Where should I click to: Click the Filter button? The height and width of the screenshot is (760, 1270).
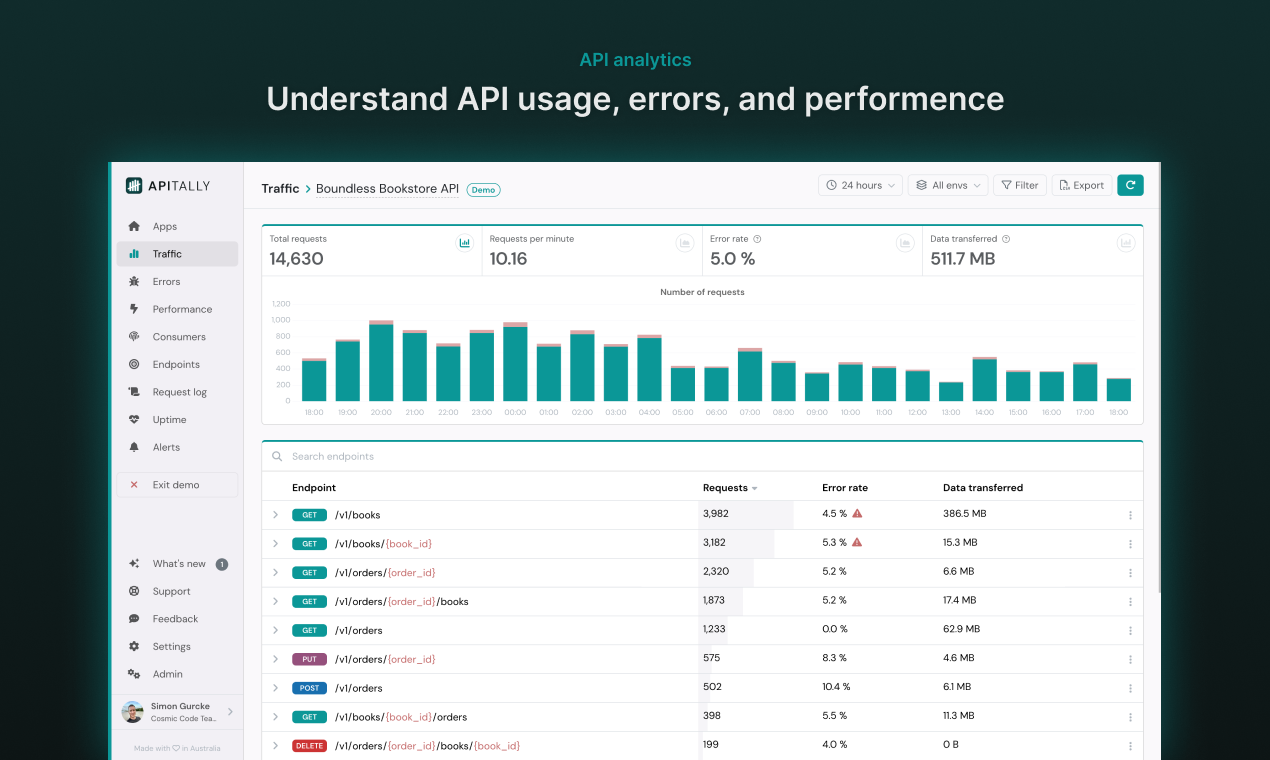(1020, 185)
